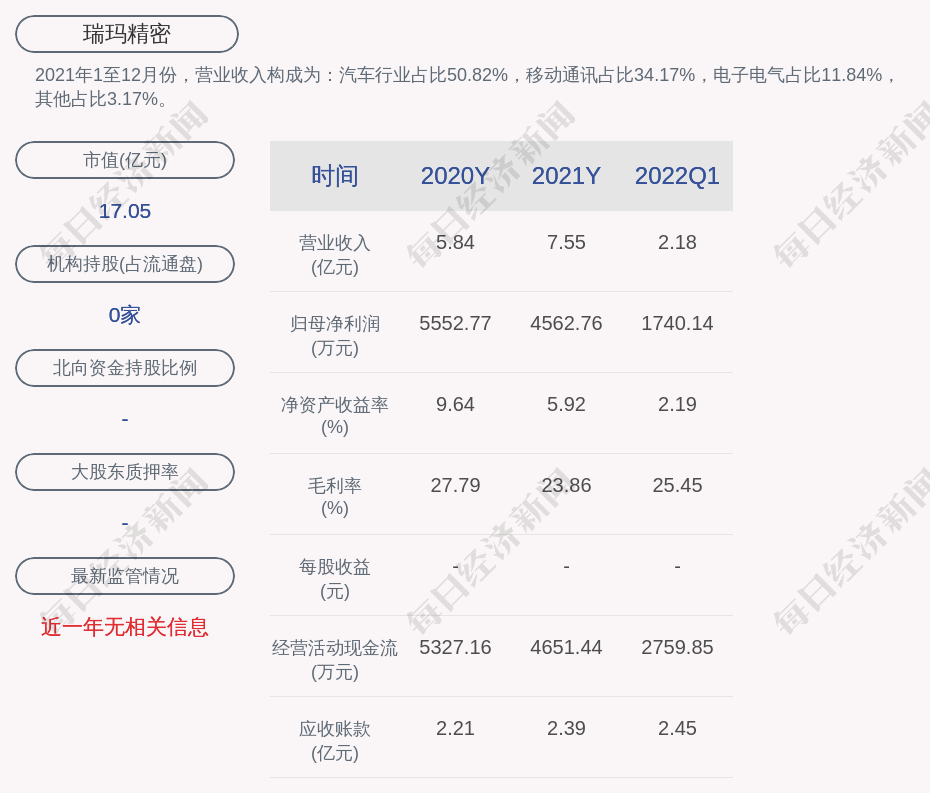This screenshot has height=793, width=930.
Task: Click revenue value 2.18
Action: point(677,243)
